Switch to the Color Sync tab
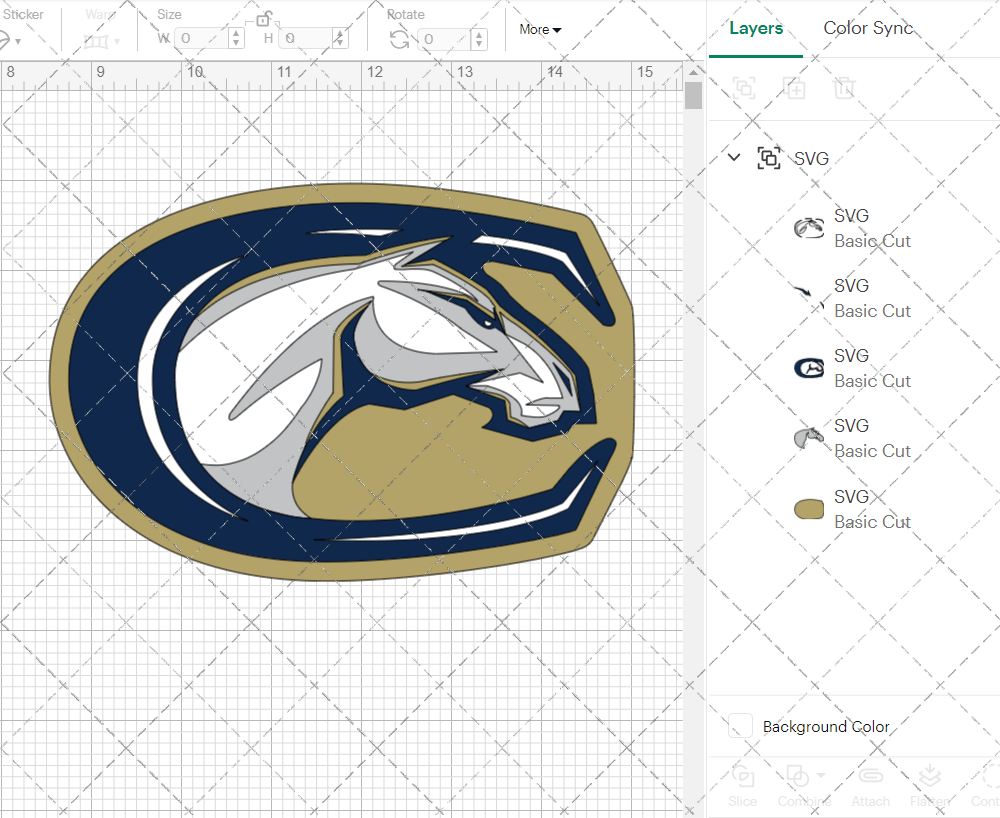Screen dimensions: 1000x818 [x=868, y=28]
